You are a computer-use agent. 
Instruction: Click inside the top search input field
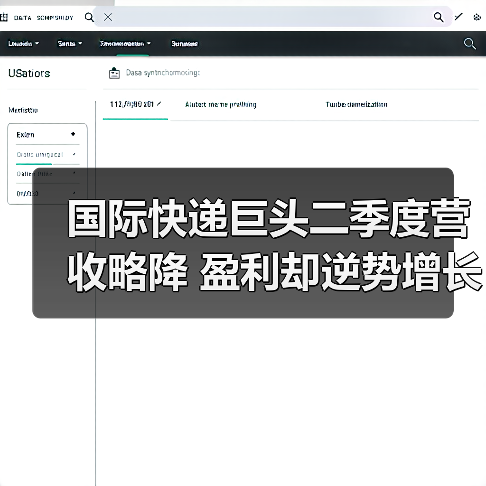point(272,17)
